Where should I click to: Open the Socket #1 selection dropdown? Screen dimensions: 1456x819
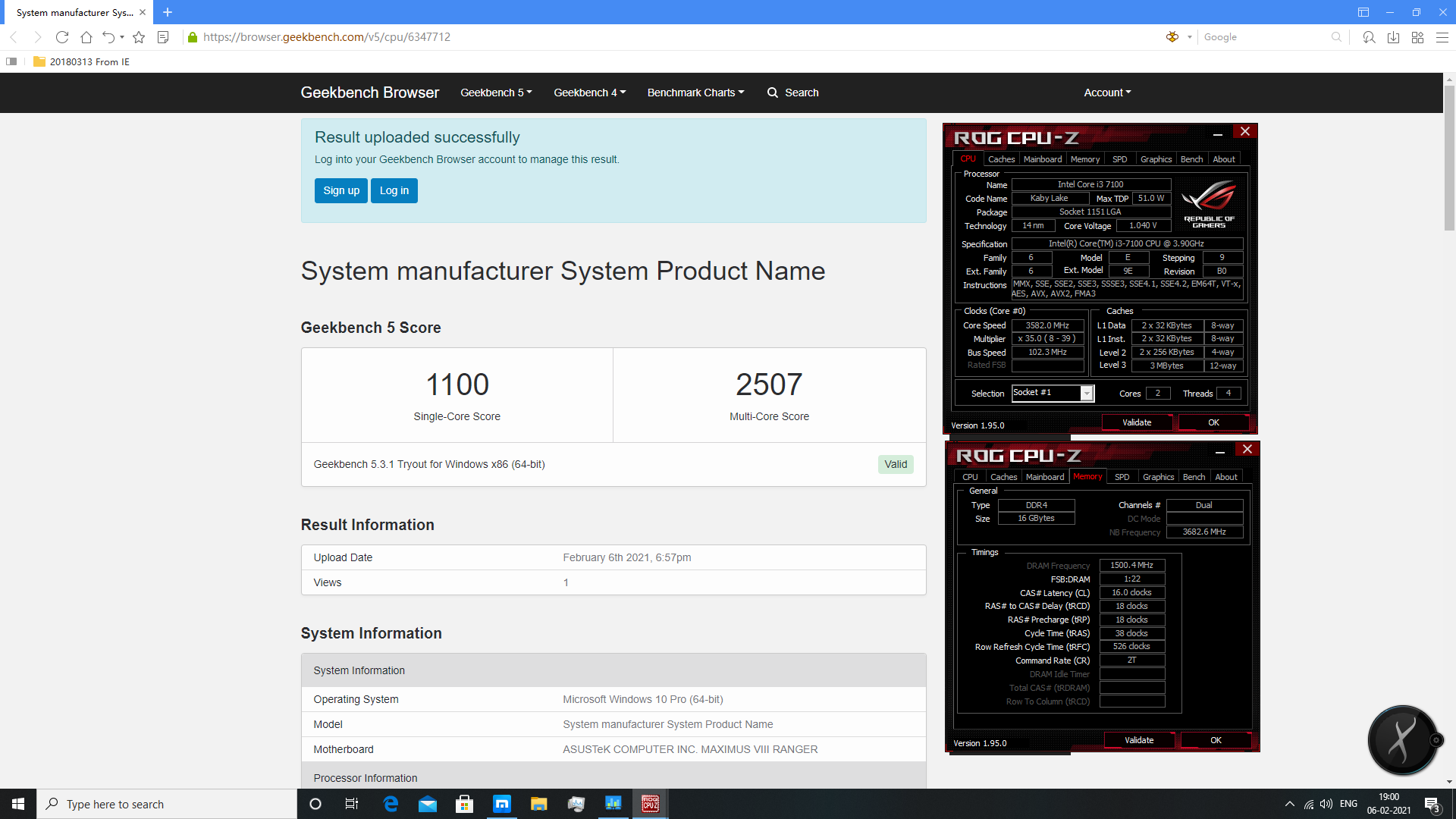pyautogui.click(x=1053, y=393)
